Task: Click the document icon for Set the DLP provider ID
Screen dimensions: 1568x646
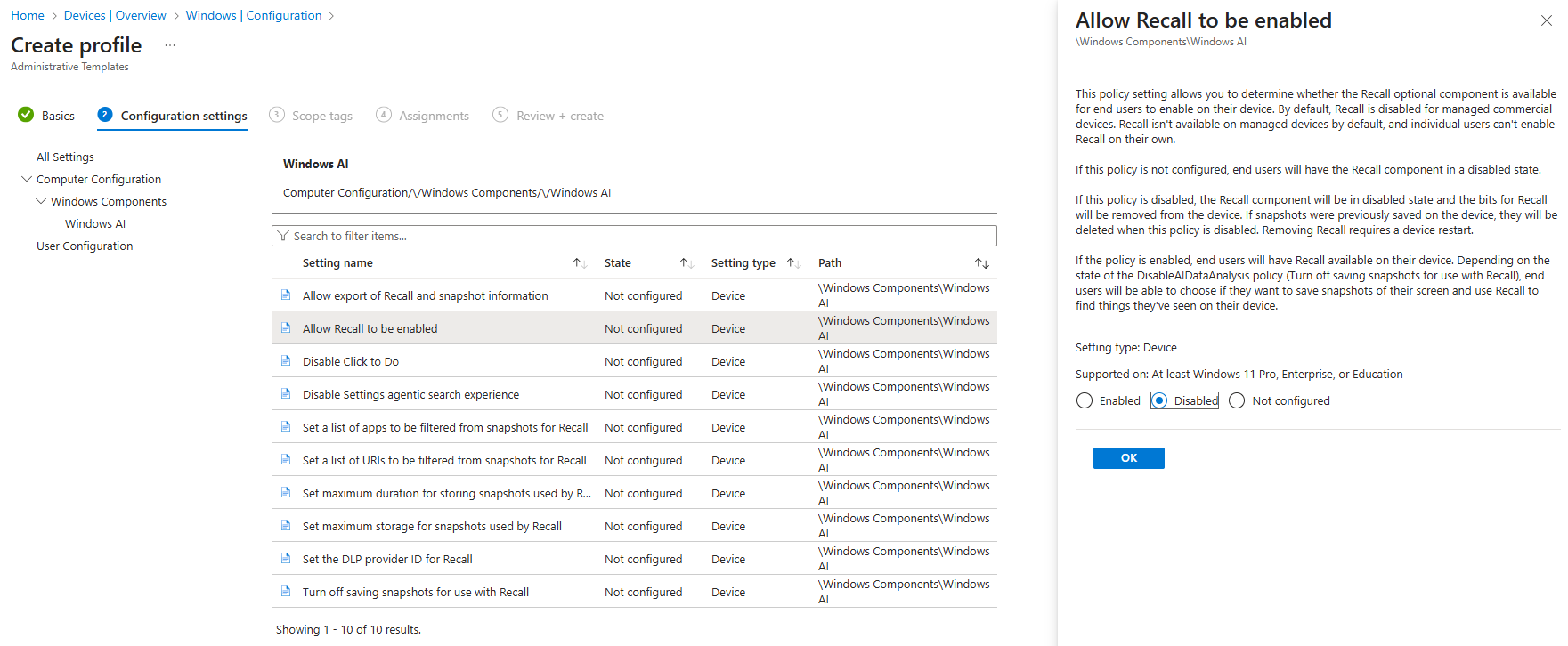Action: (x=286, y=559)
